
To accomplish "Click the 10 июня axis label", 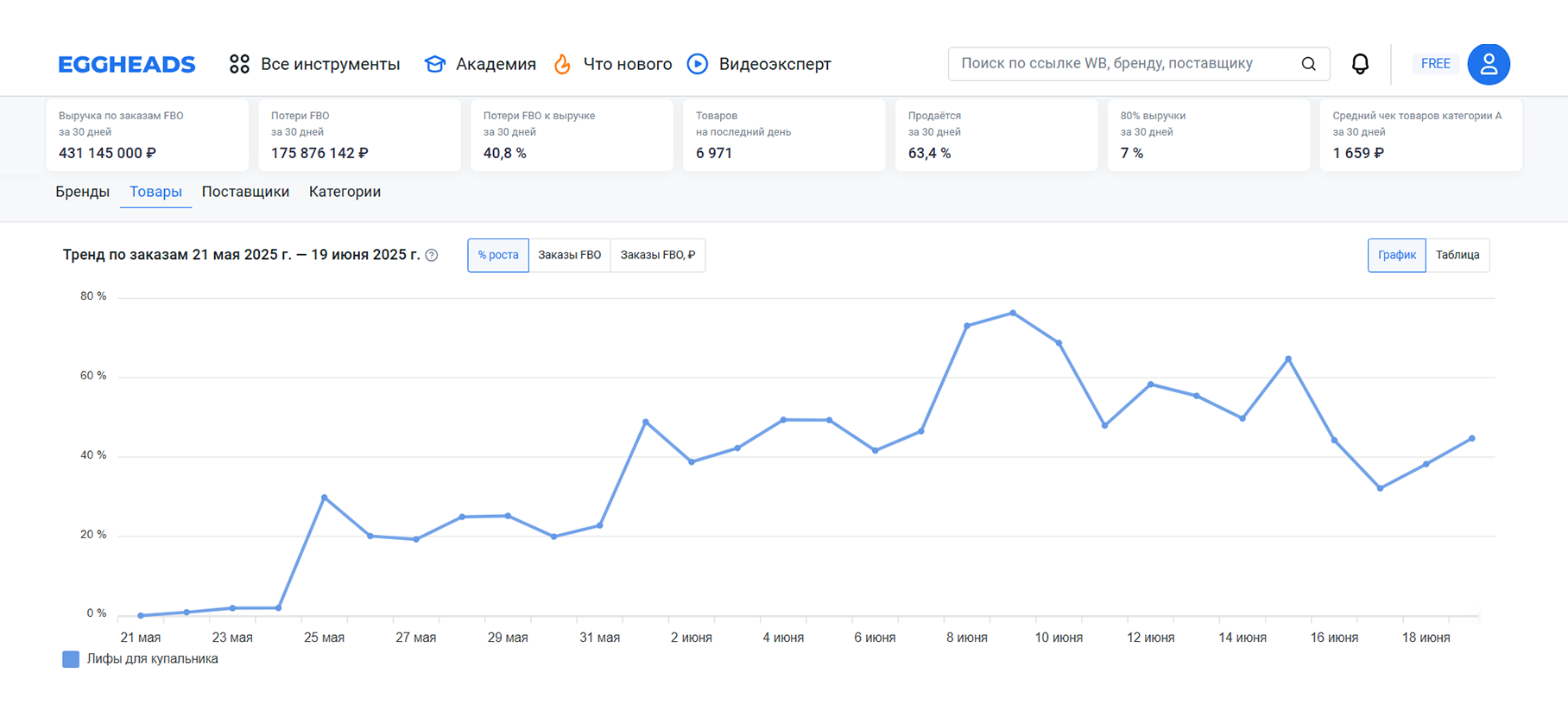I will click(1059, 638).
